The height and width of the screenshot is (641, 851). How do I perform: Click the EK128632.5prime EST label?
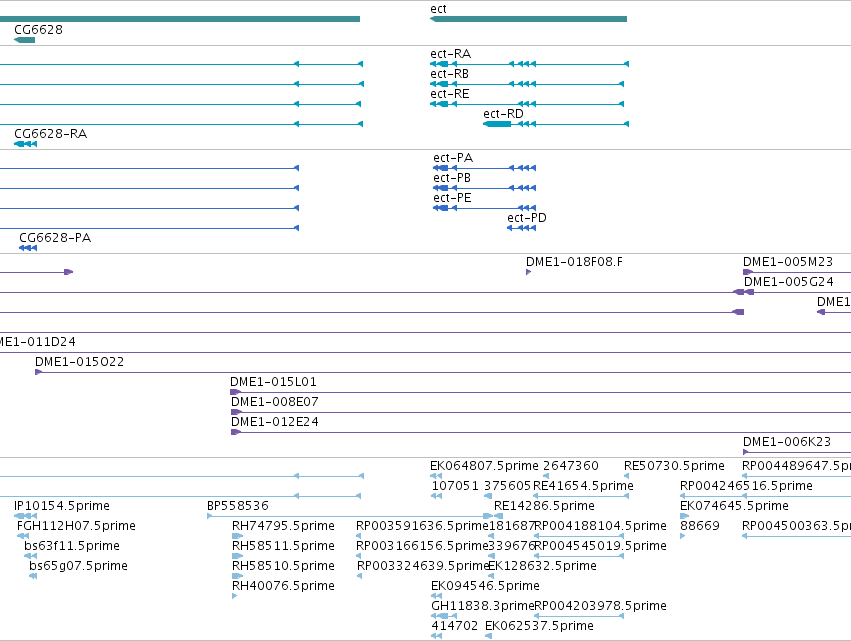point(542,566)
